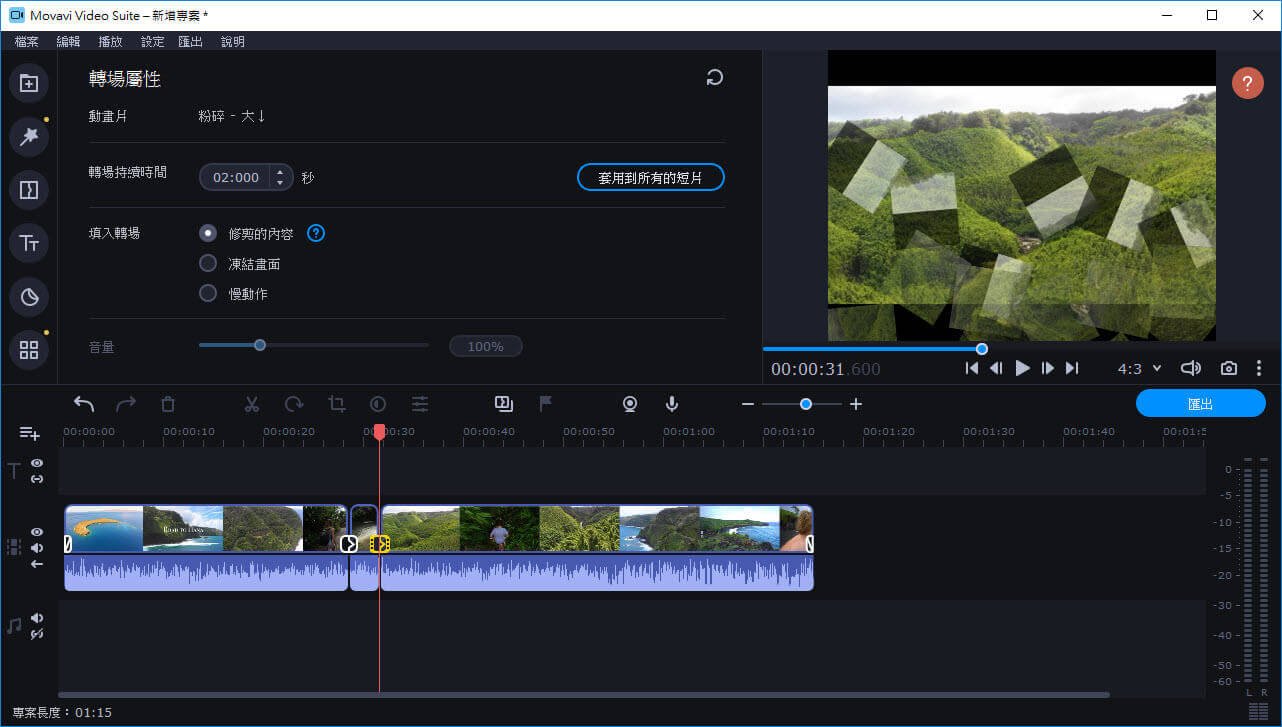Click the timeline zoom slider handle
Viewport: 1282px width, 727px height.
coord(806,404)
